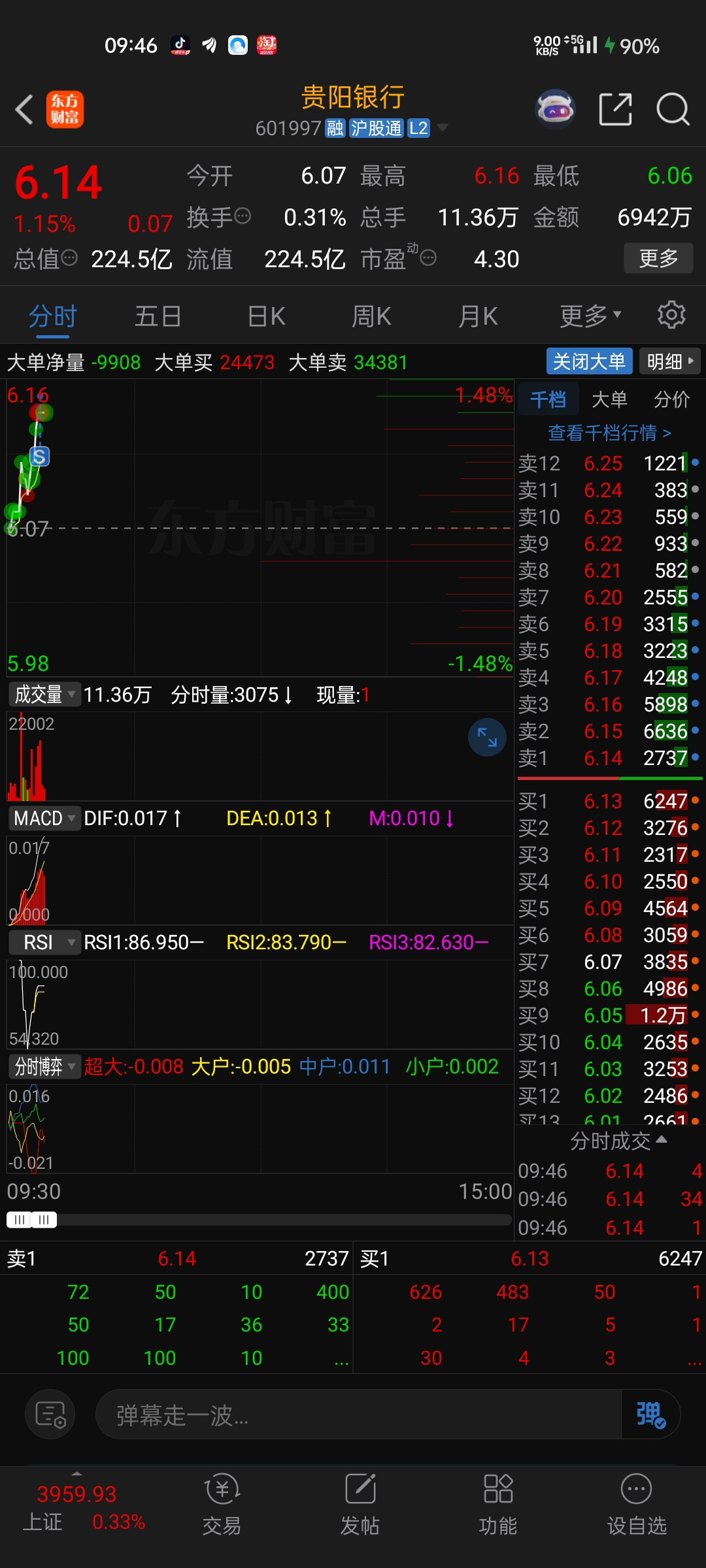
Task: Tap the 市盈 info smiley icon
Action: click(x=428, y=258)
